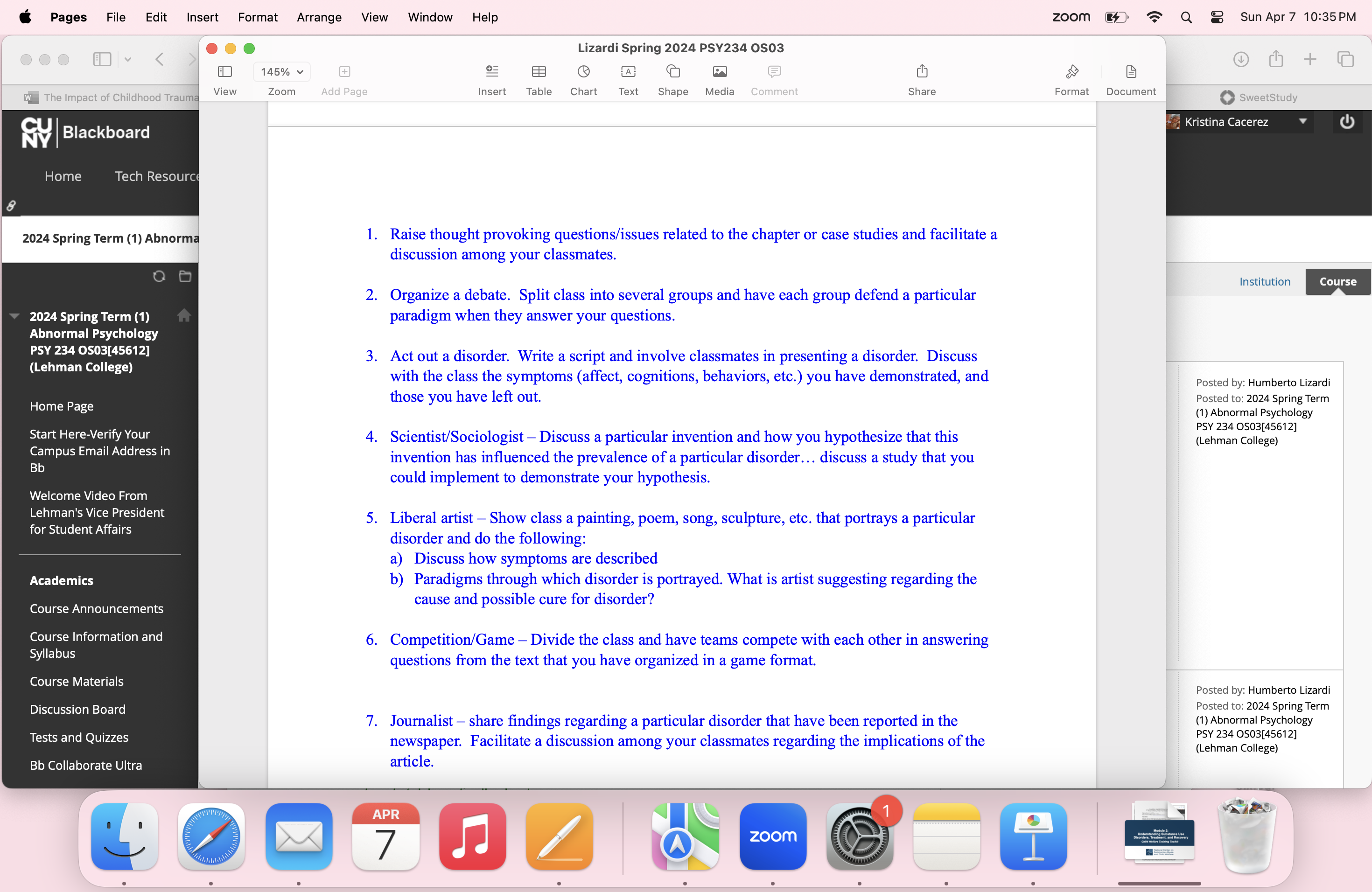Open the Insert menu in Pages toolbar
Screen dimensions: 1372x892
click(x=492, y=79)
